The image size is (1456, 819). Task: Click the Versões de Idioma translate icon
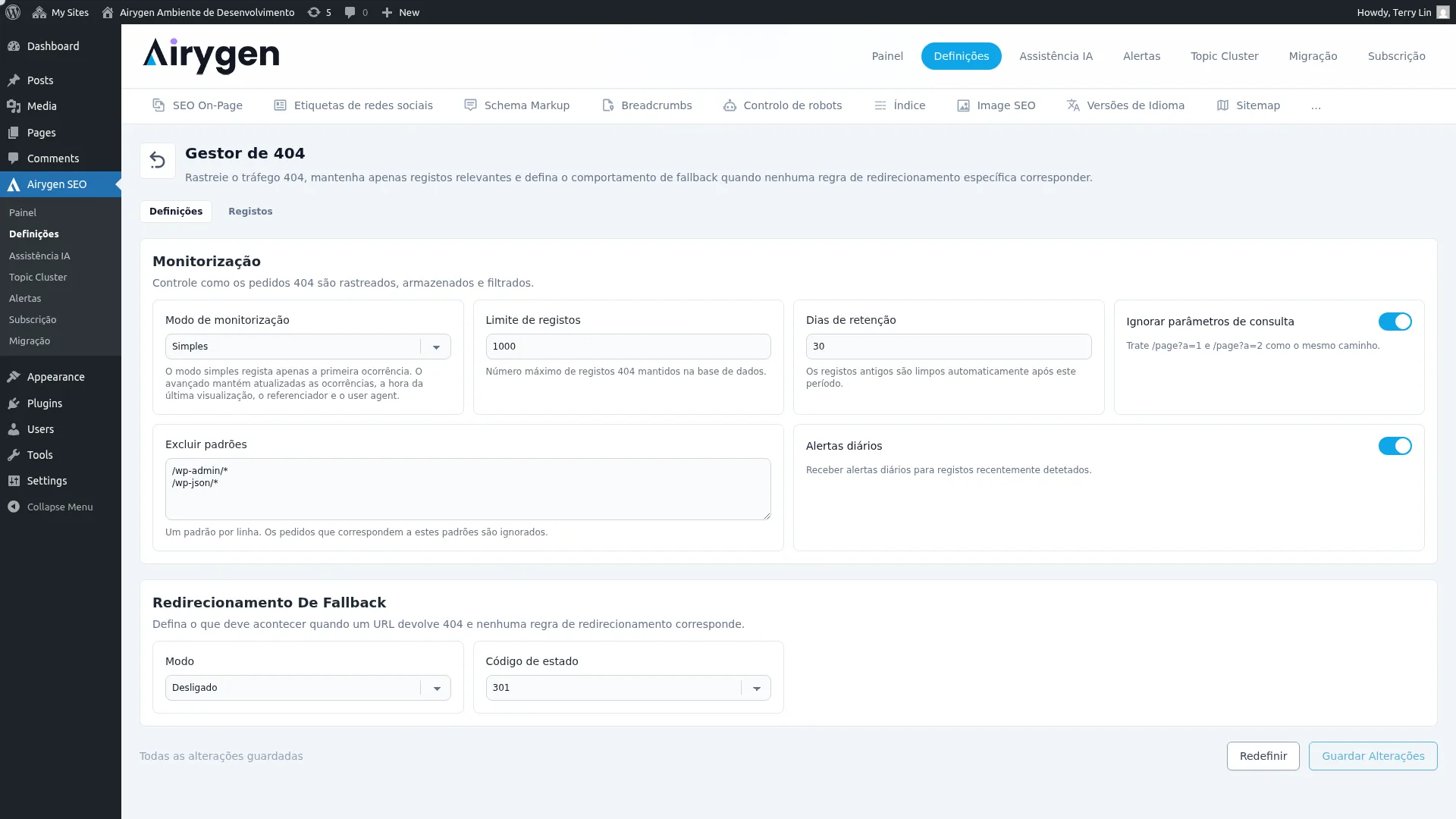(x=1073, y=105)
